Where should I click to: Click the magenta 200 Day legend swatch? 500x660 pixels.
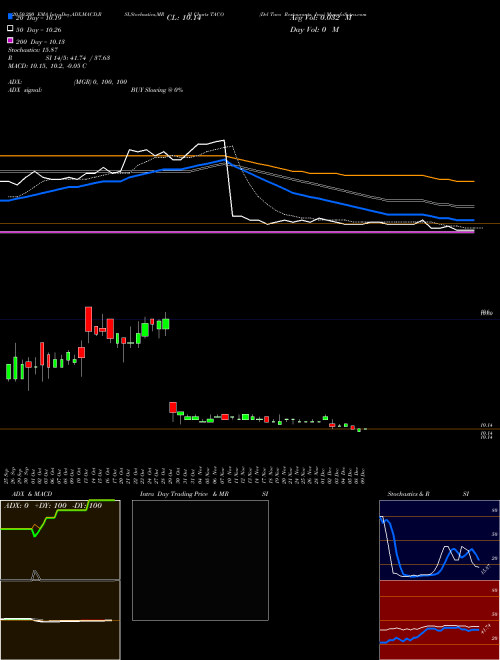tap(11, 40)
